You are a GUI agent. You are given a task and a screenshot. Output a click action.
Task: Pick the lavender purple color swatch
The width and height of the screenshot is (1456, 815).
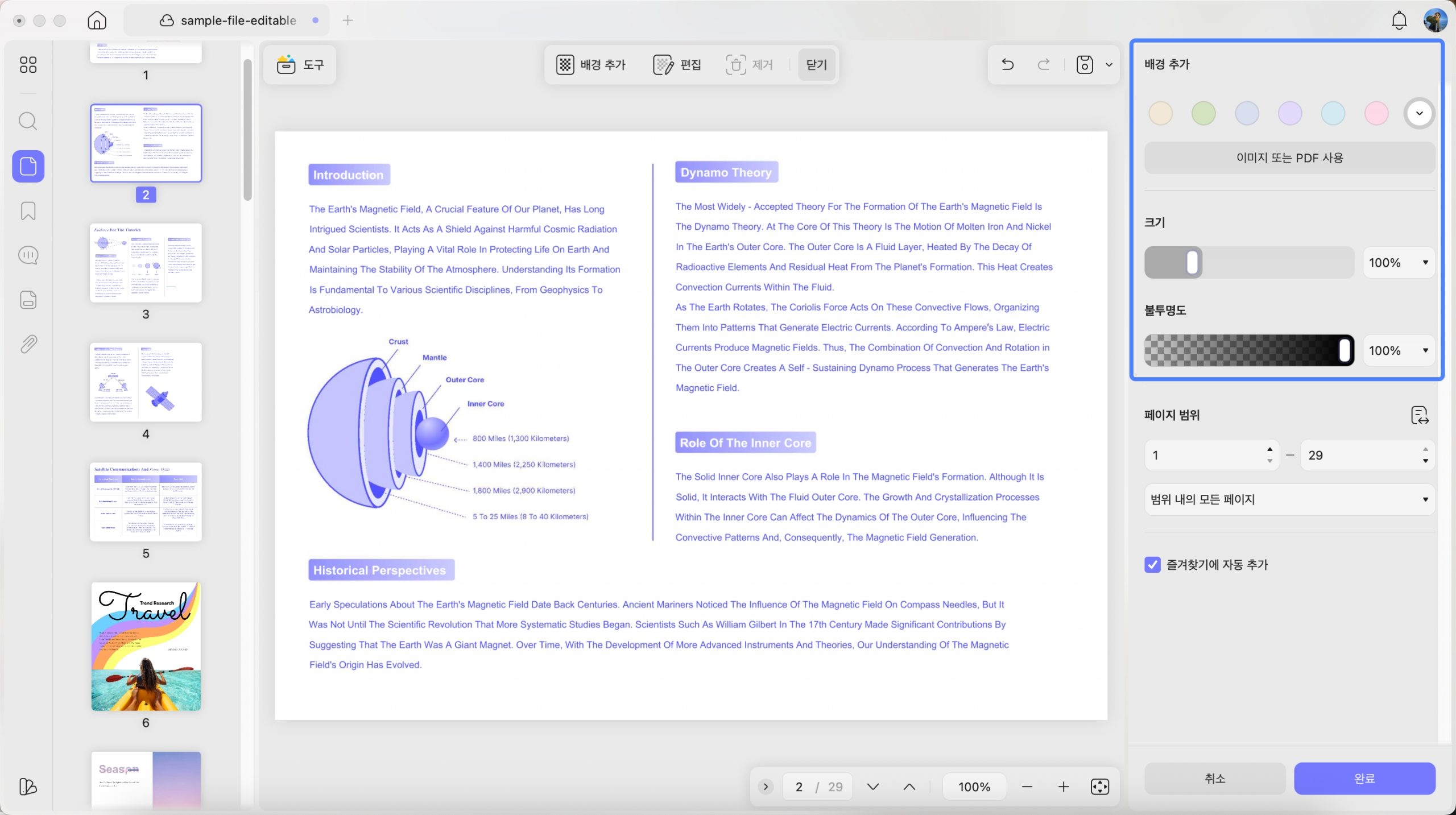click(1290, 113)
